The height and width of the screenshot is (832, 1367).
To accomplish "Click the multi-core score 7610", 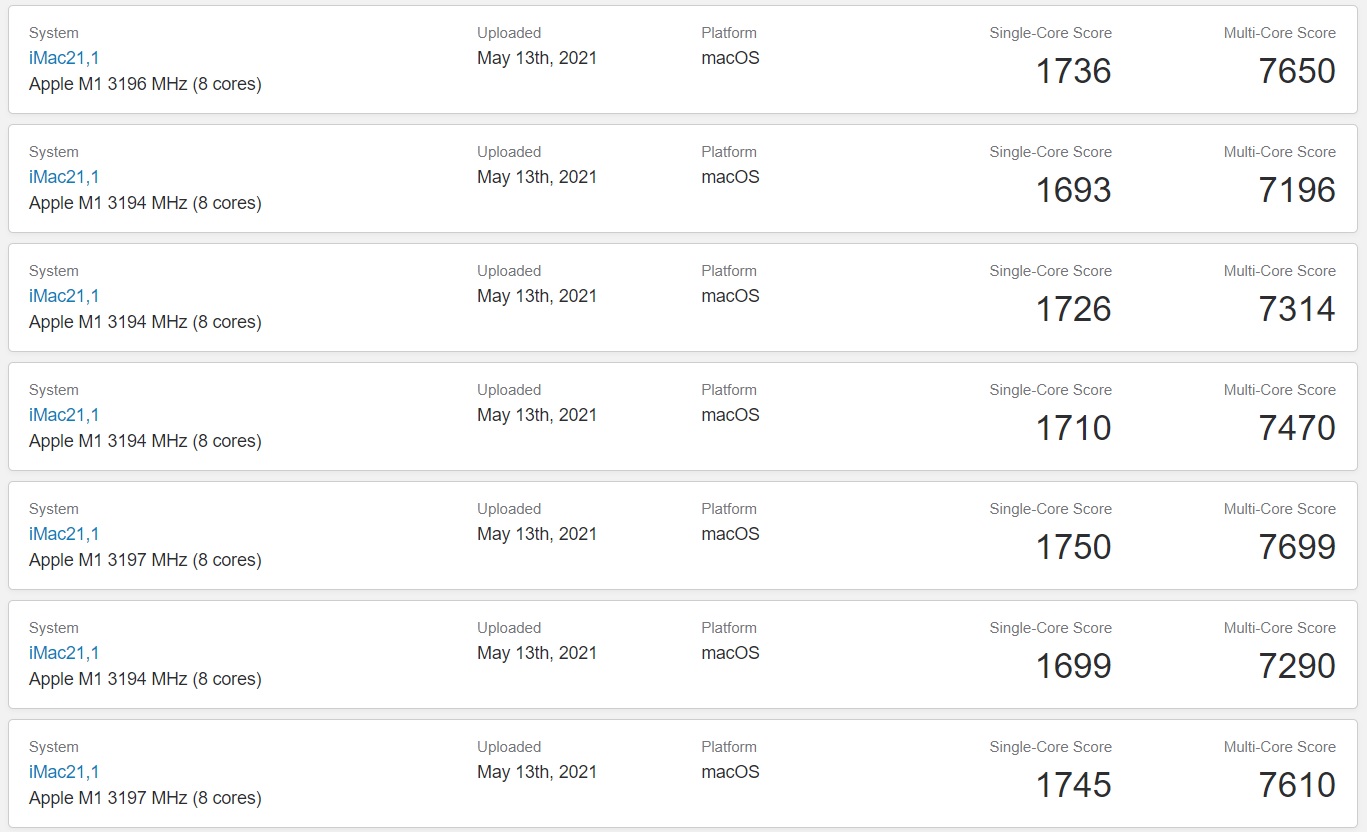I will pyautogui.click(x=1297, y=785).
